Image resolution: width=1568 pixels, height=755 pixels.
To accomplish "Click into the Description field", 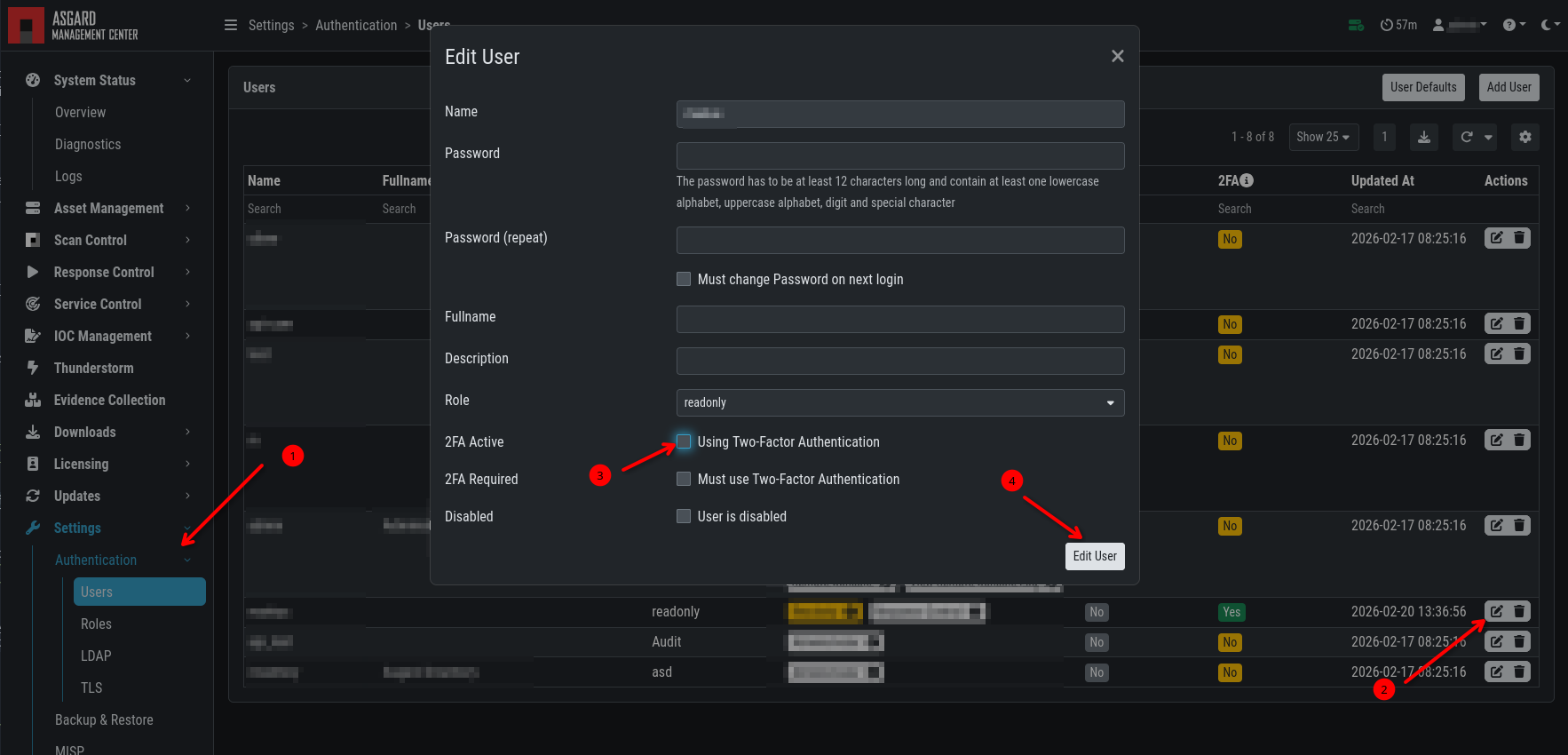I will click(x=900, y=361).
